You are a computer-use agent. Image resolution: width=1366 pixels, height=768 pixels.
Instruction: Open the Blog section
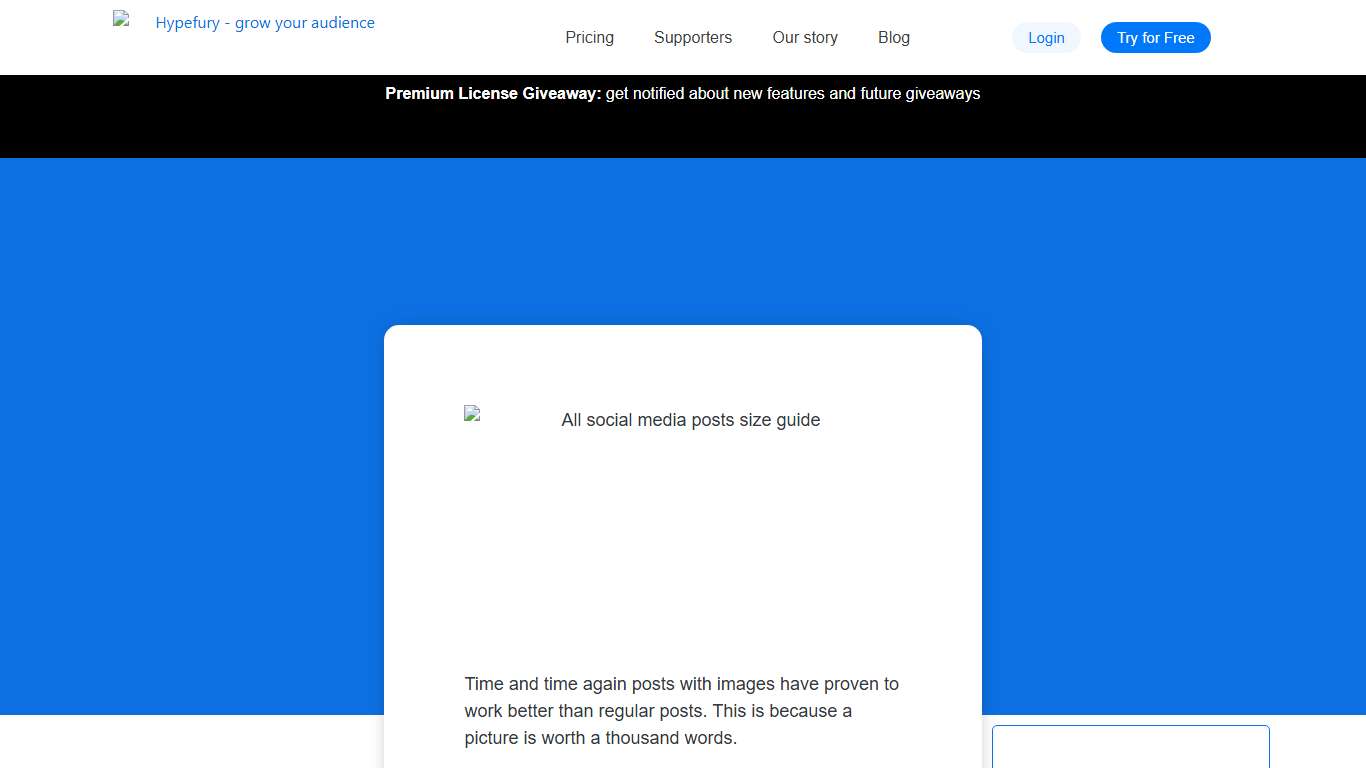coord(893,37)
